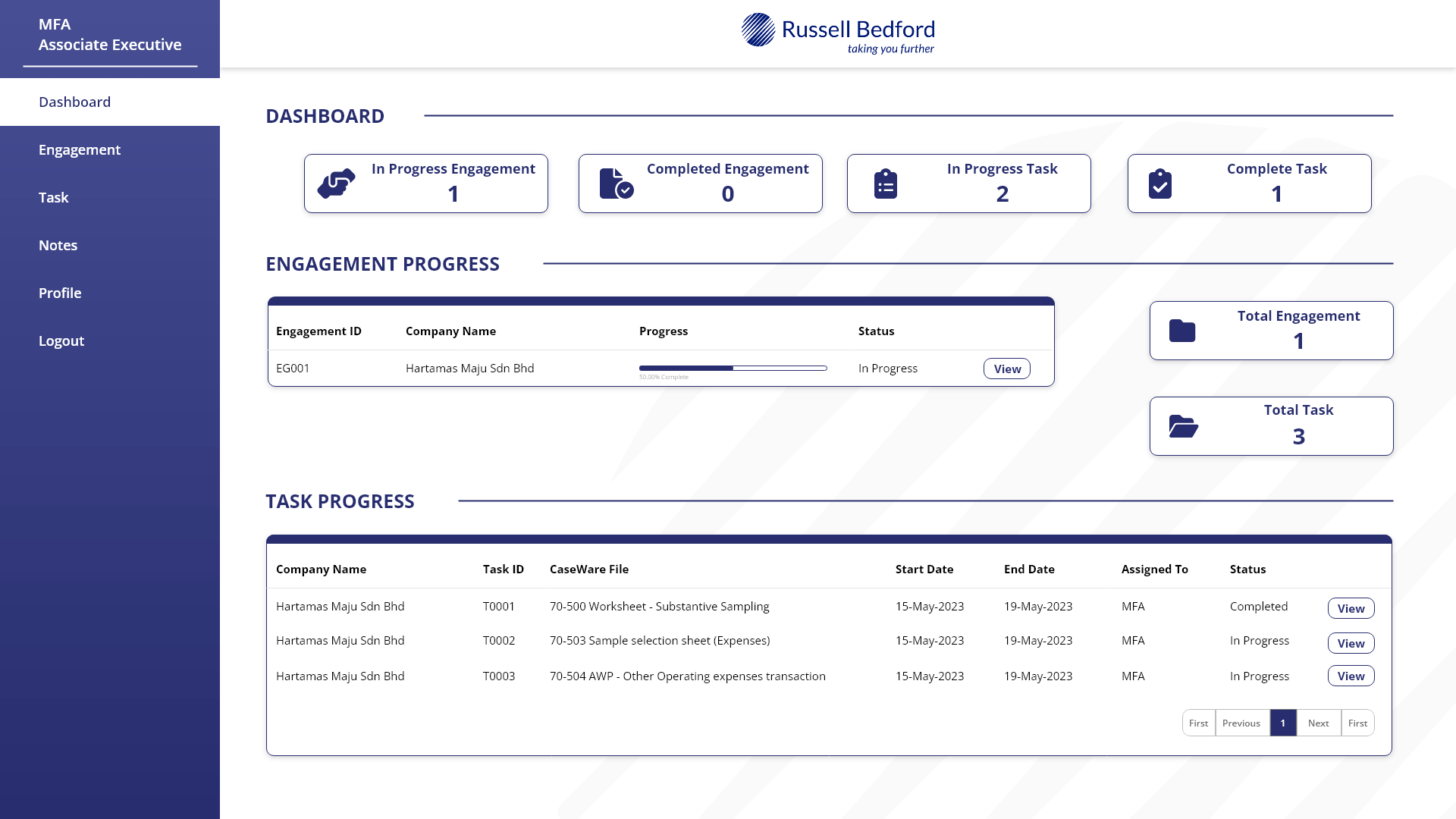Open the Engagement sidebar menu

click(80, 149)
